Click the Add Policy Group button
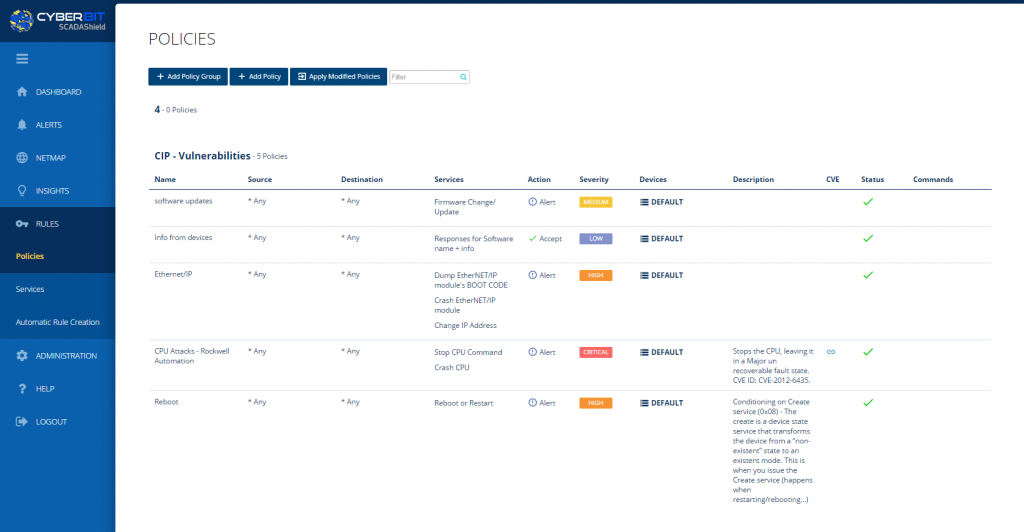 click(x=188, y=77)
